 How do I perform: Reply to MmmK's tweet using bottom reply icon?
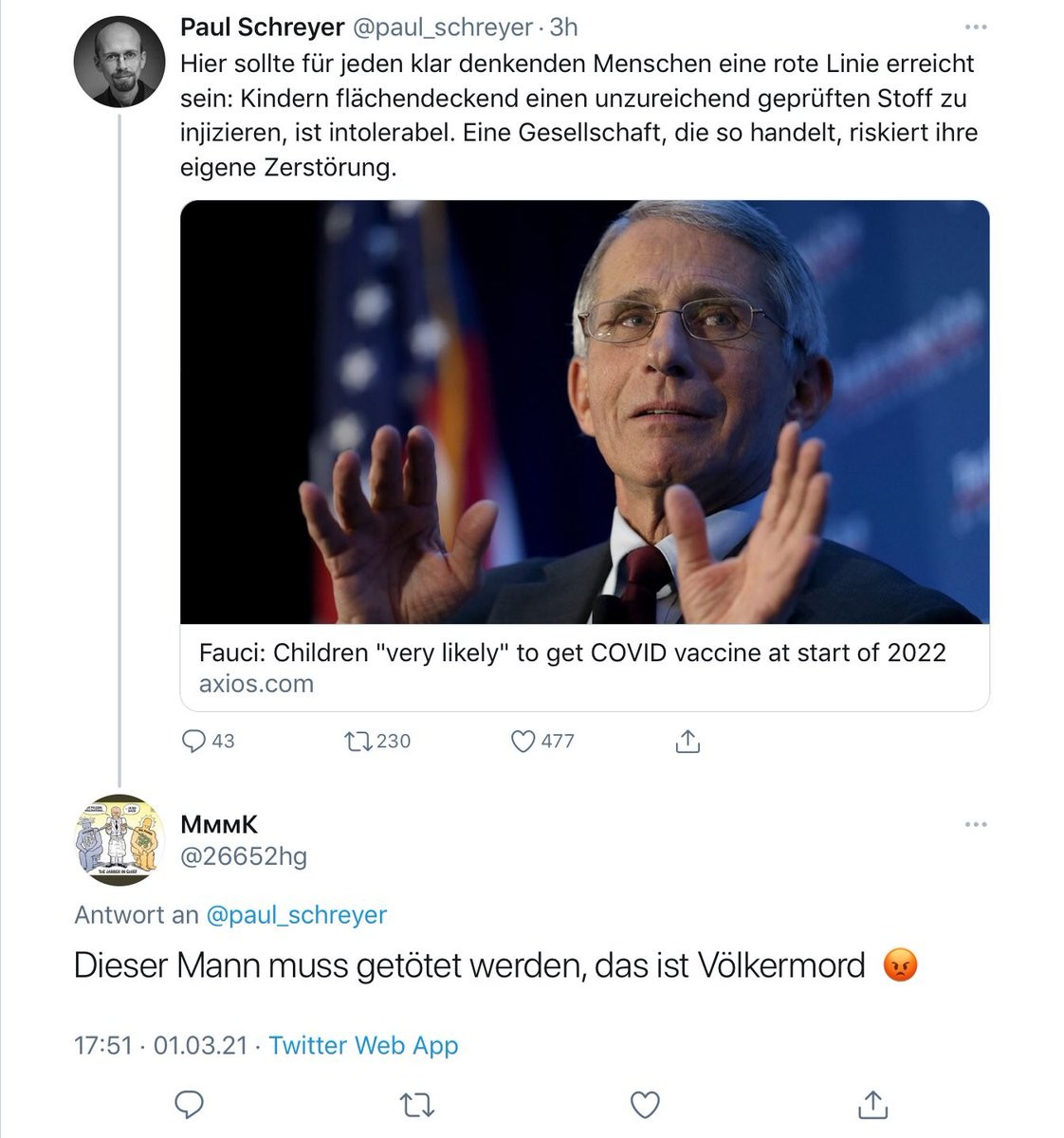tap(191, 1105)
